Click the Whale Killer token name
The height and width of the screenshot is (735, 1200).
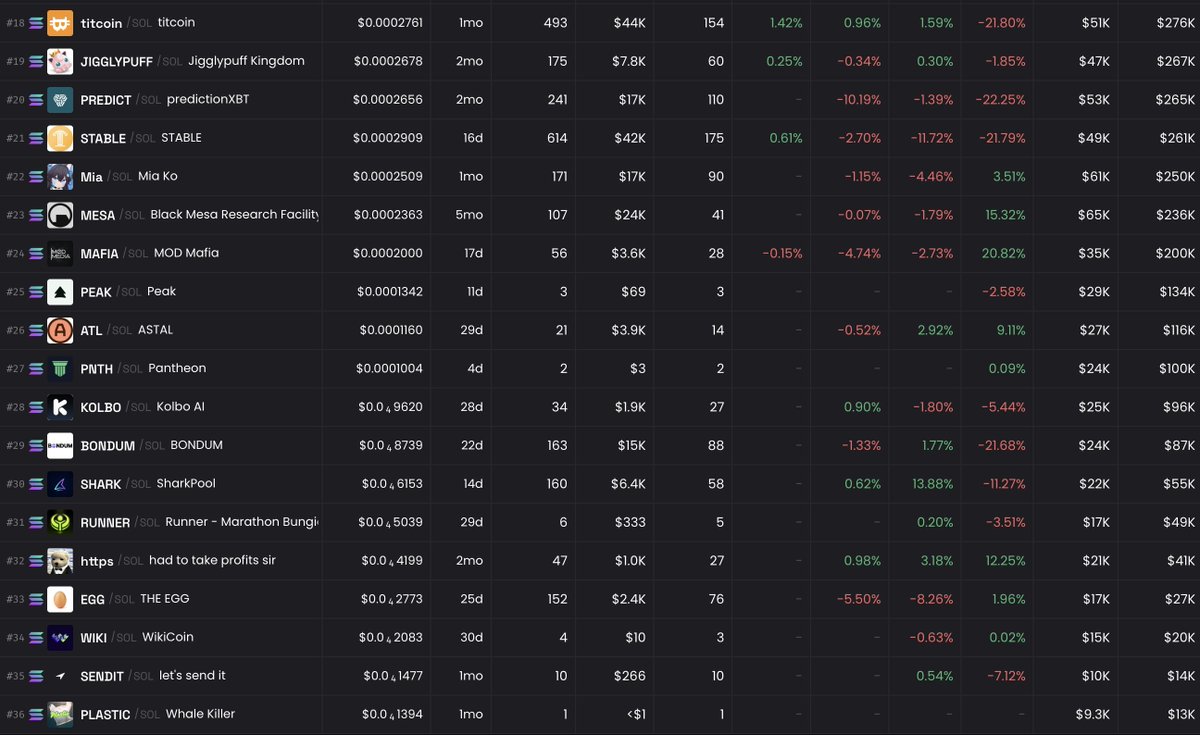click(x=200, y=714)
